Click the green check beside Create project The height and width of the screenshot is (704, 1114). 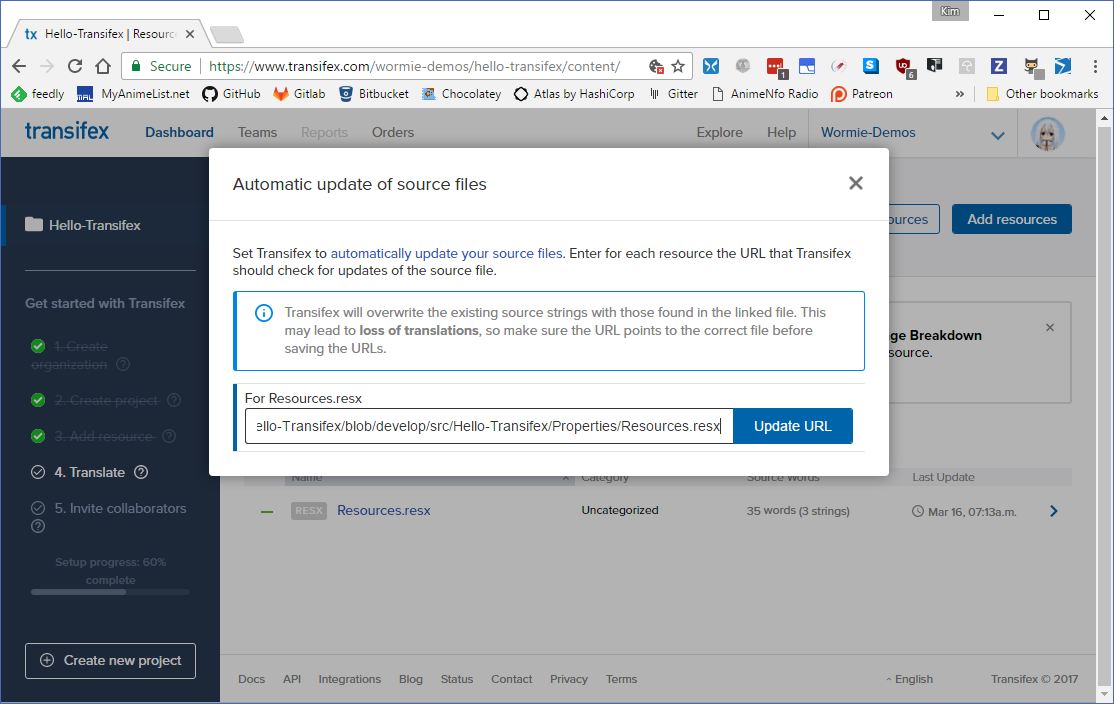click(38, 400)
